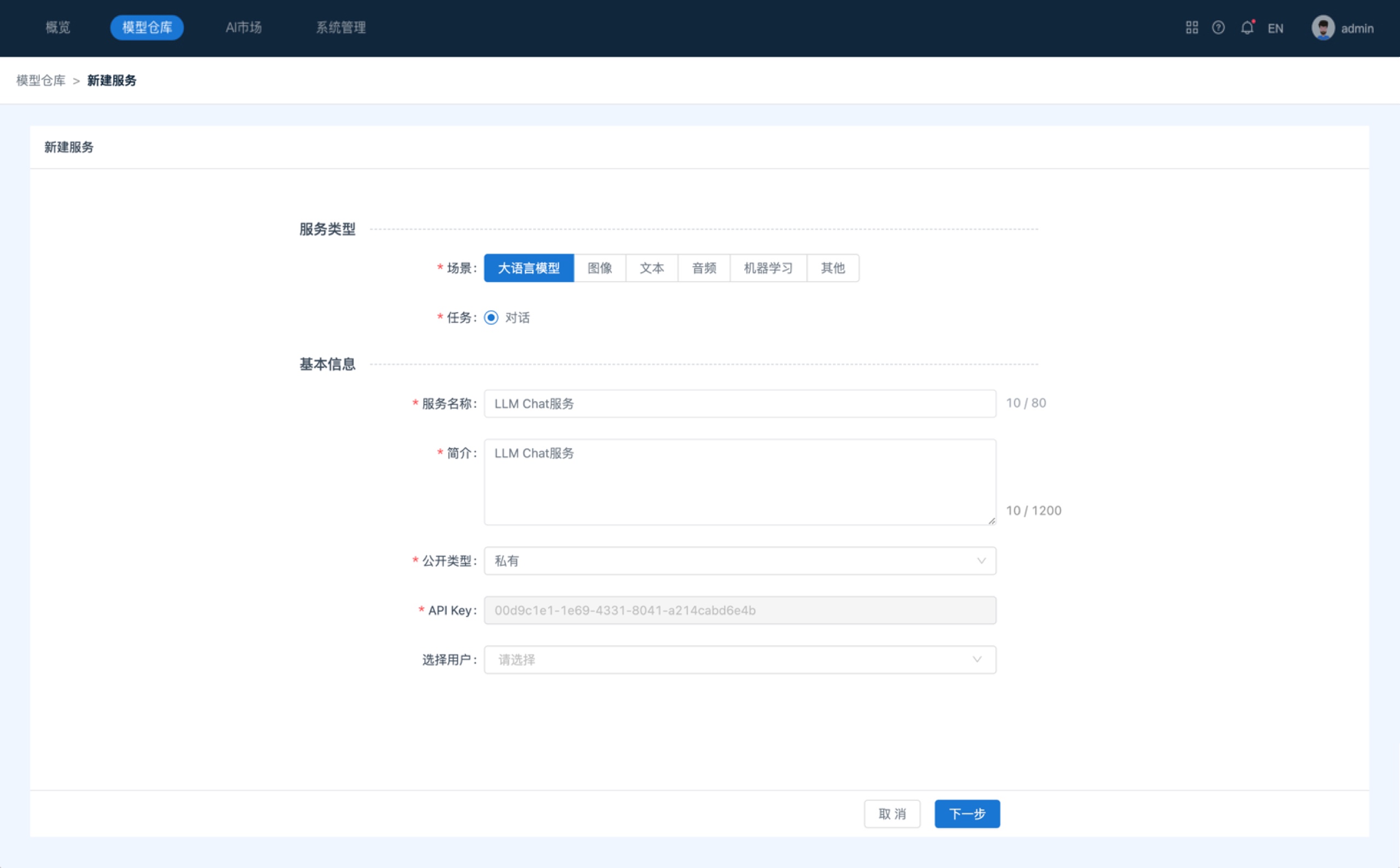The width and height of the screenshot is (1400, 868).
Task: Click the help question mark icon
Action: 1218,27
